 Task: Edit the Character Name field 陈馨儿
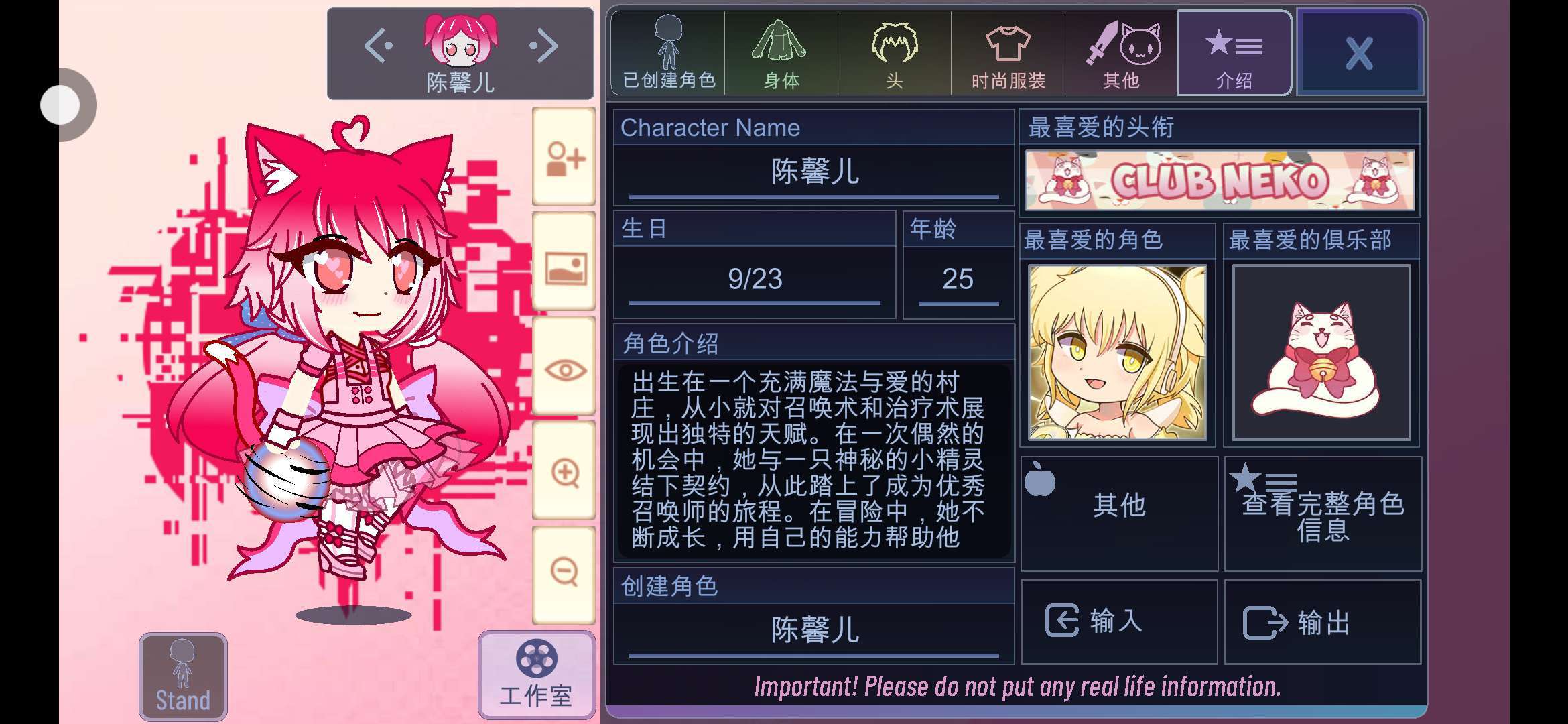click(814, 173)
